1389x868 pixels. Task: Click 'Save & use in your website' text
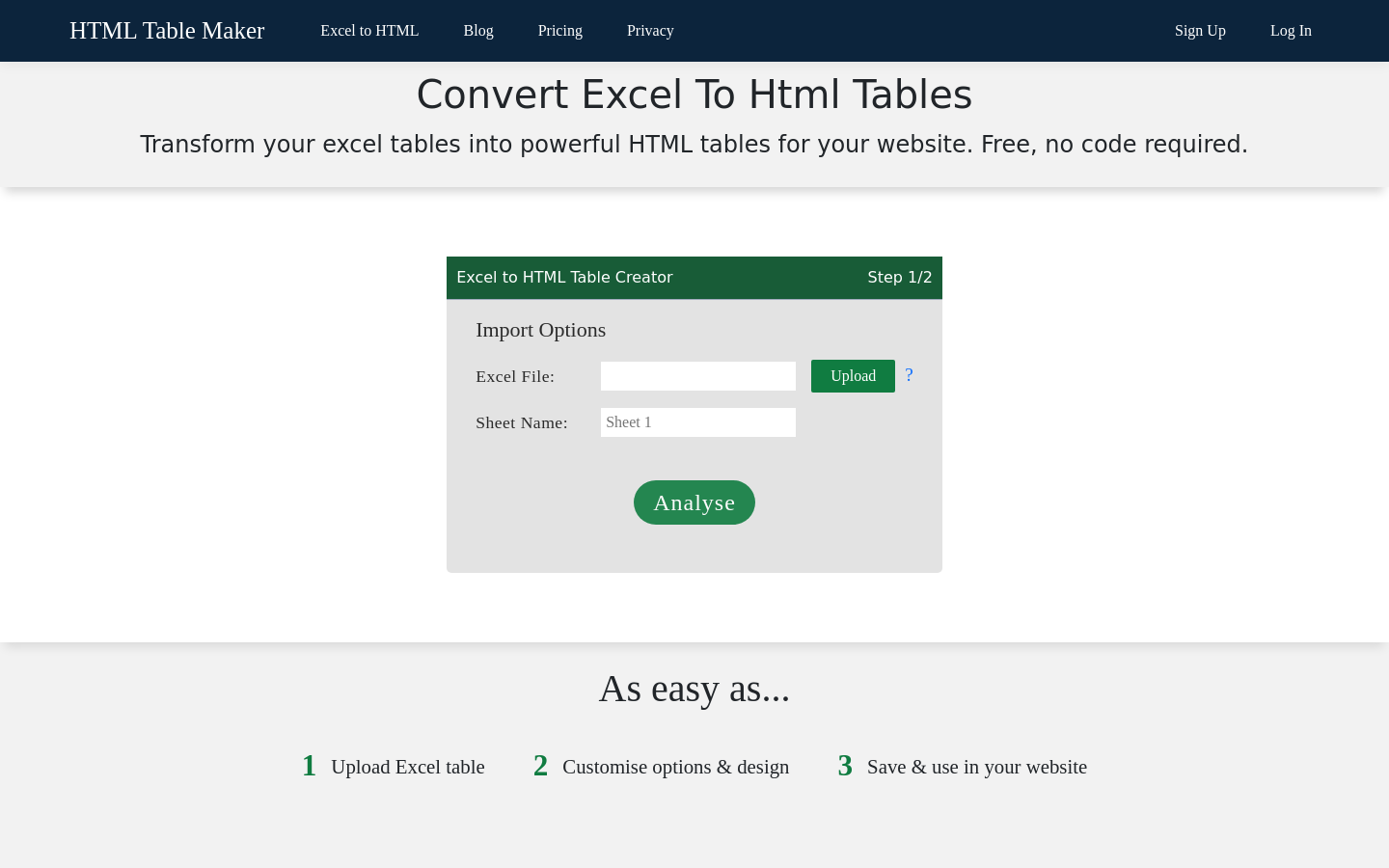click(x=977, y=767)
